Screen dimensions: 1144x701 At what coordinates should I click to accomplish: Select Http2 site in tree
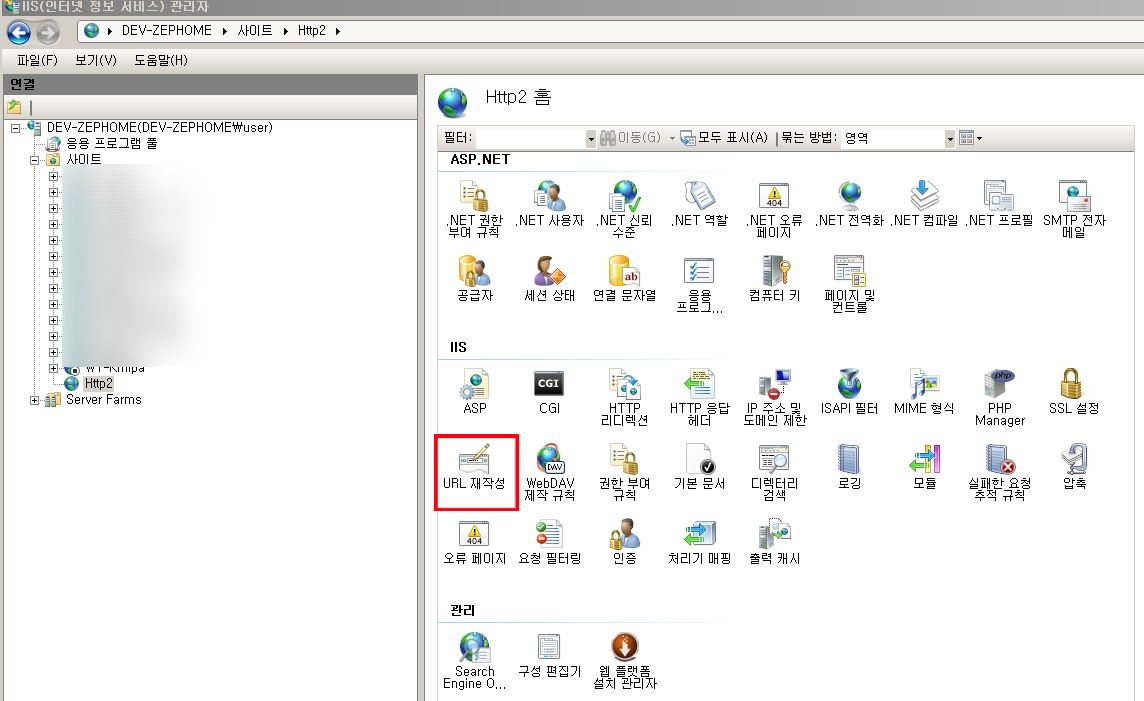tap(98, 383)
